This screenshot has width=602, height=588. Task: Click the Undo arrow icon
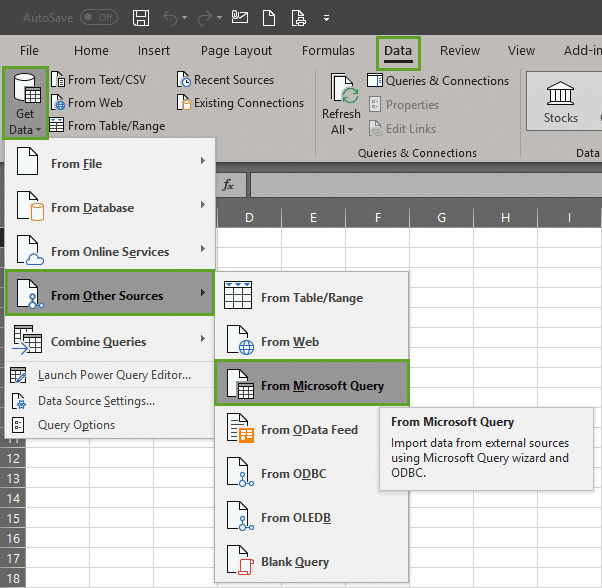click(170, 18)
